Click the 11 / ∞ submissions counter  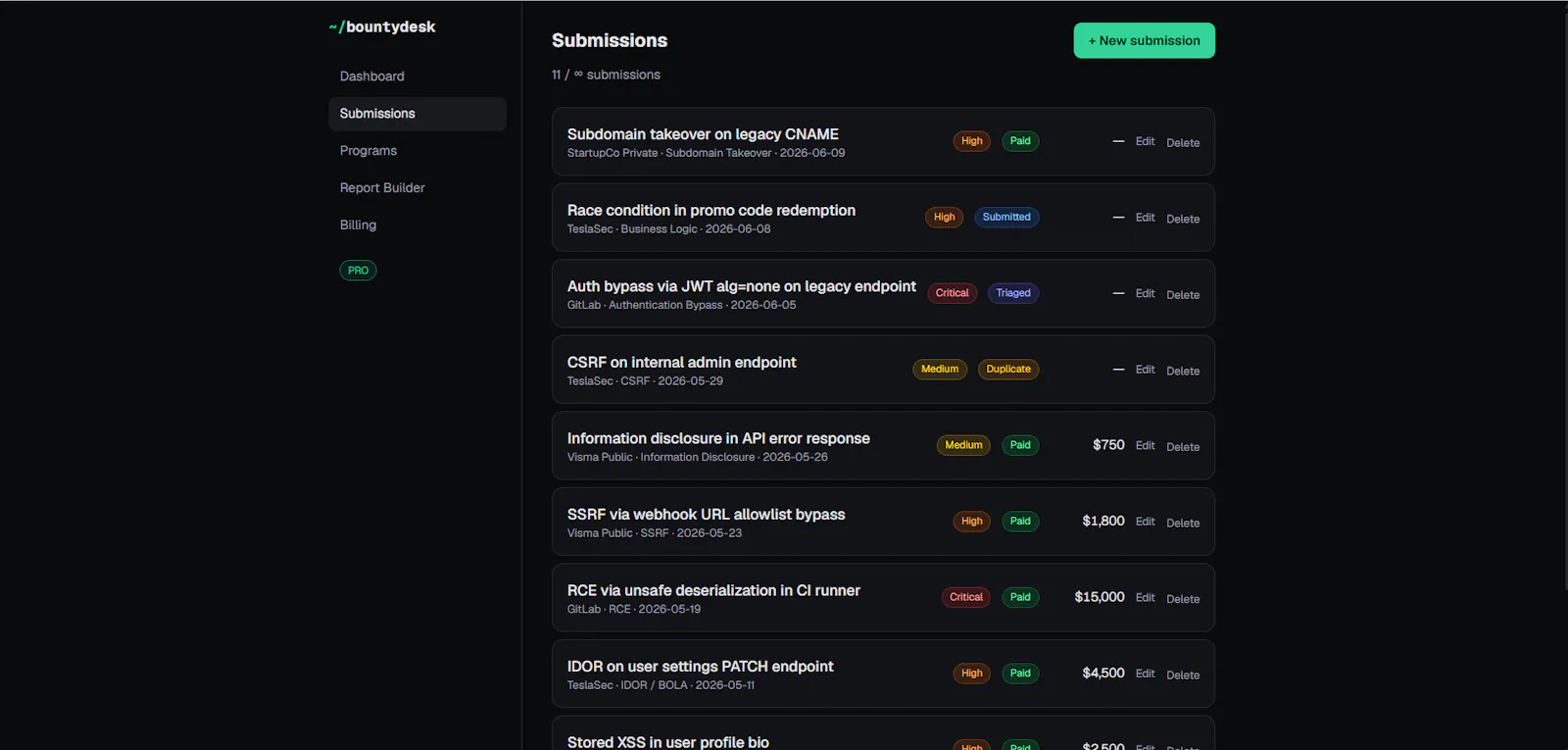tap(606, 75)
